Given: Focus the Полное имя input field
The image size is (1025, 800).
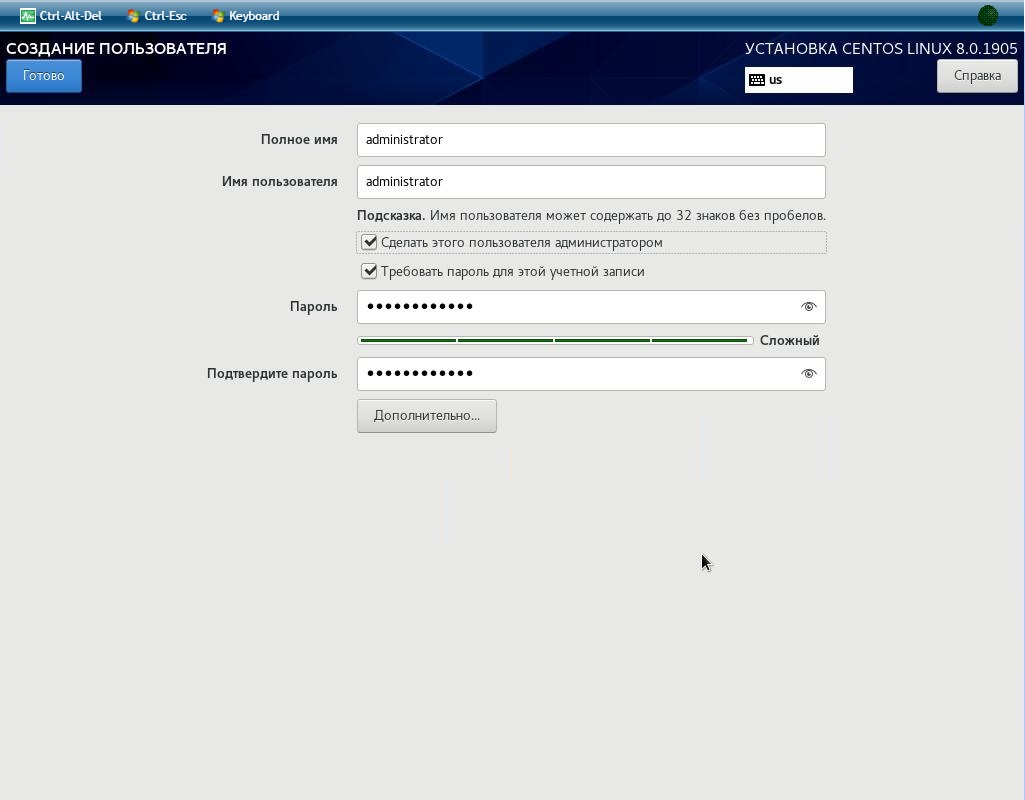Looking at the screenshot, I should (x=591, y=140).
